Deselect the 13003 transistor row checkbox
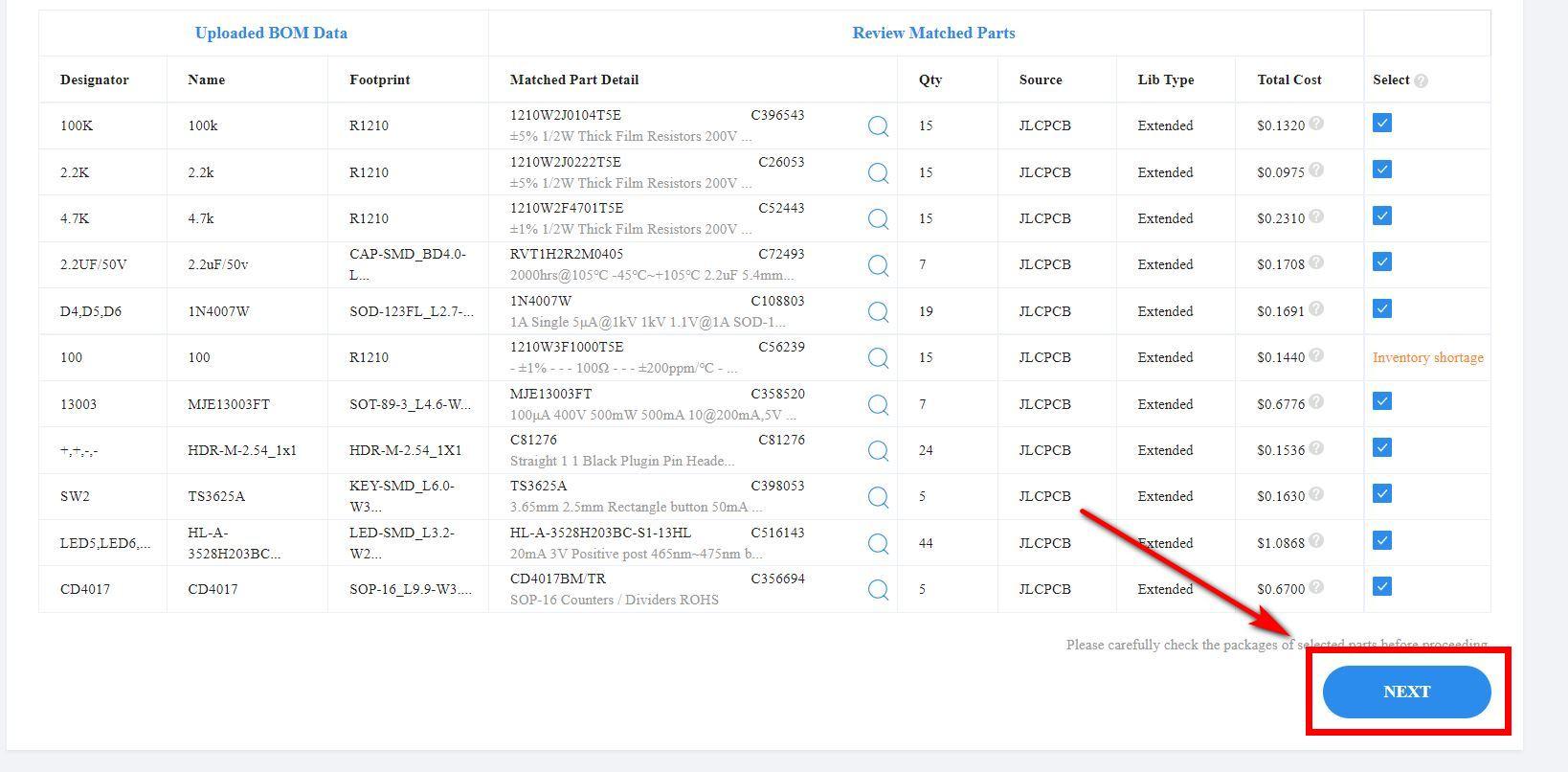Screen dimensions: 1568x772 pyautogui.click(x=1381, y=401)
